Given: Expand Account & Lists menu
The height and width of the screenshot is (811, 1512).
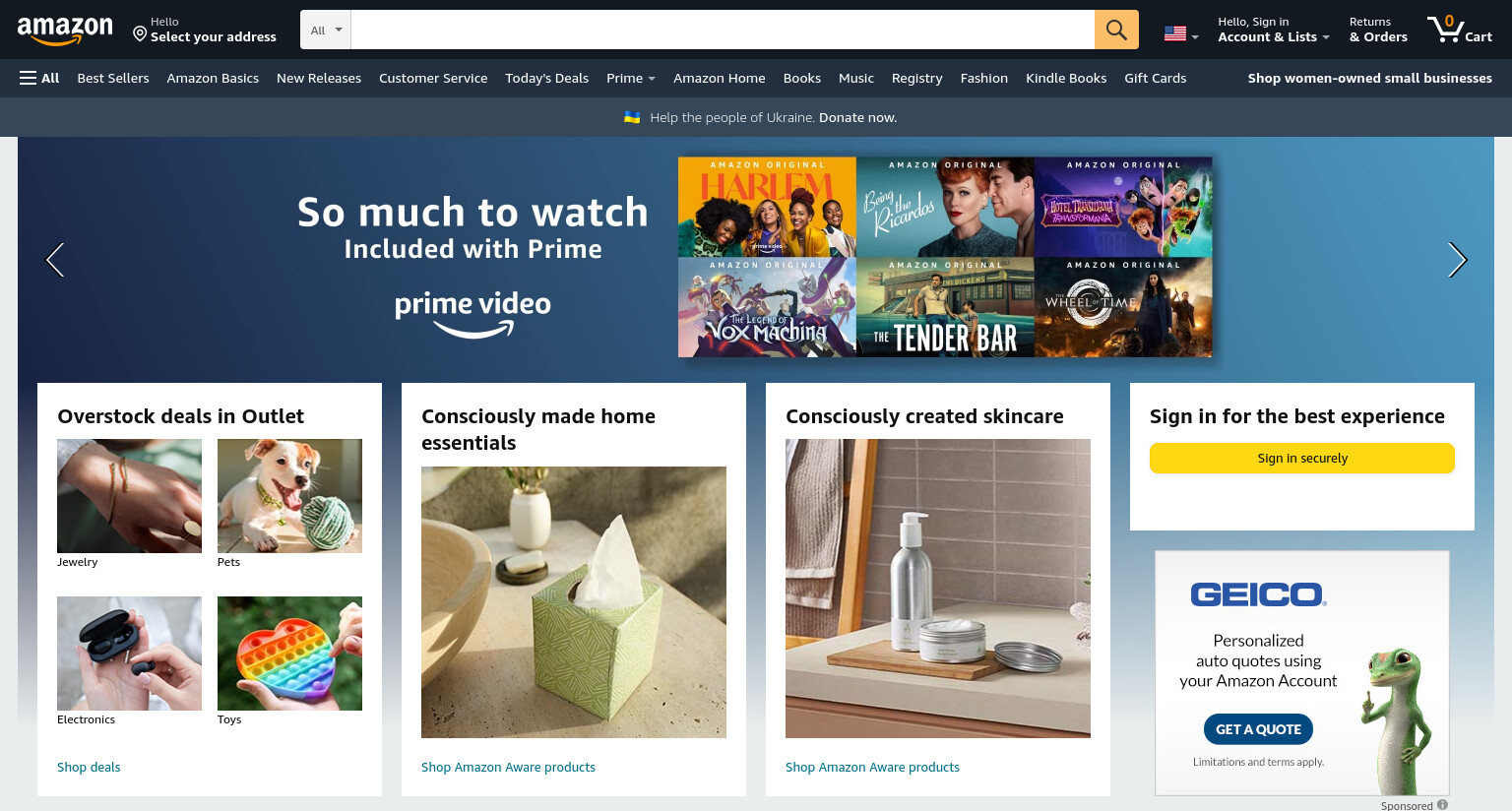Looking at the screenshot, I should pyautogui.click(x=1274, y=30).
